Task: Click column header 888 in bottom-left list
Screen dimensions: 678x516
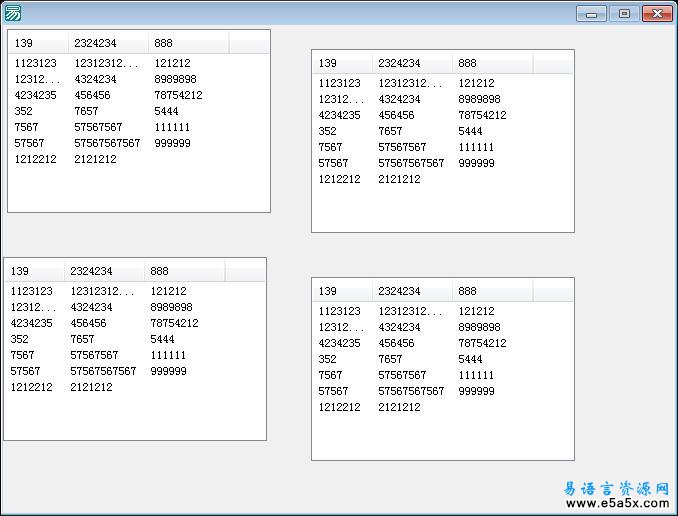Action: (x=184, y=271)
